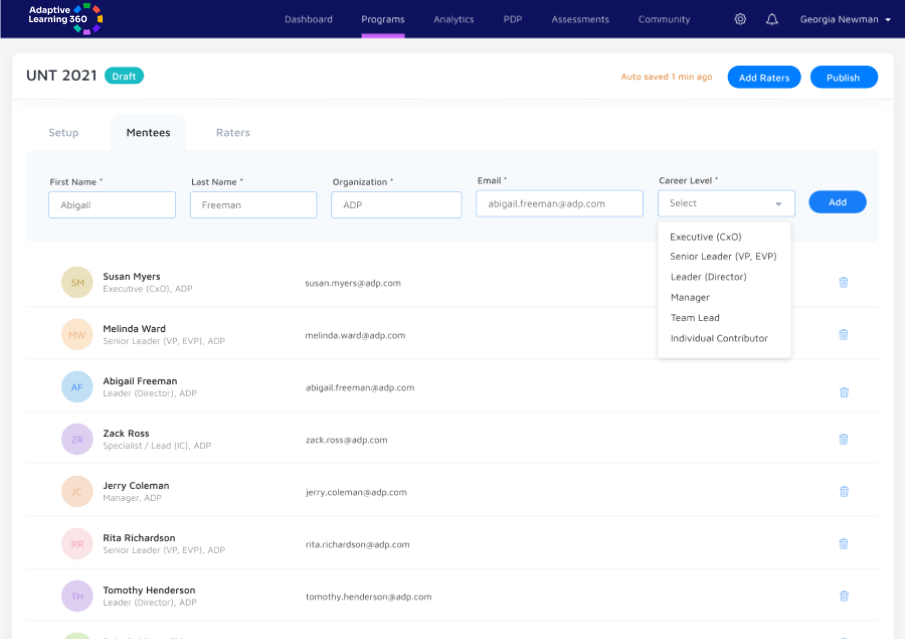Click email jerry.coleman@adp.com
Viewport: 905px width, 639px height.
pyautogui.click(x=356, y=492)
